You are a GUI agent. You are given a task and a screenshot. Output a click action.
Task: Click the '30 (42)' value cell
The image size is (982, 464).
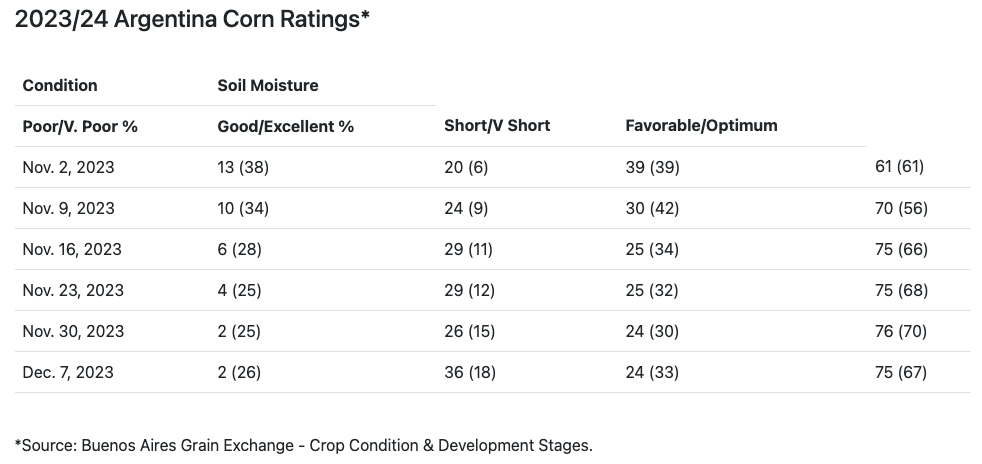652,208
